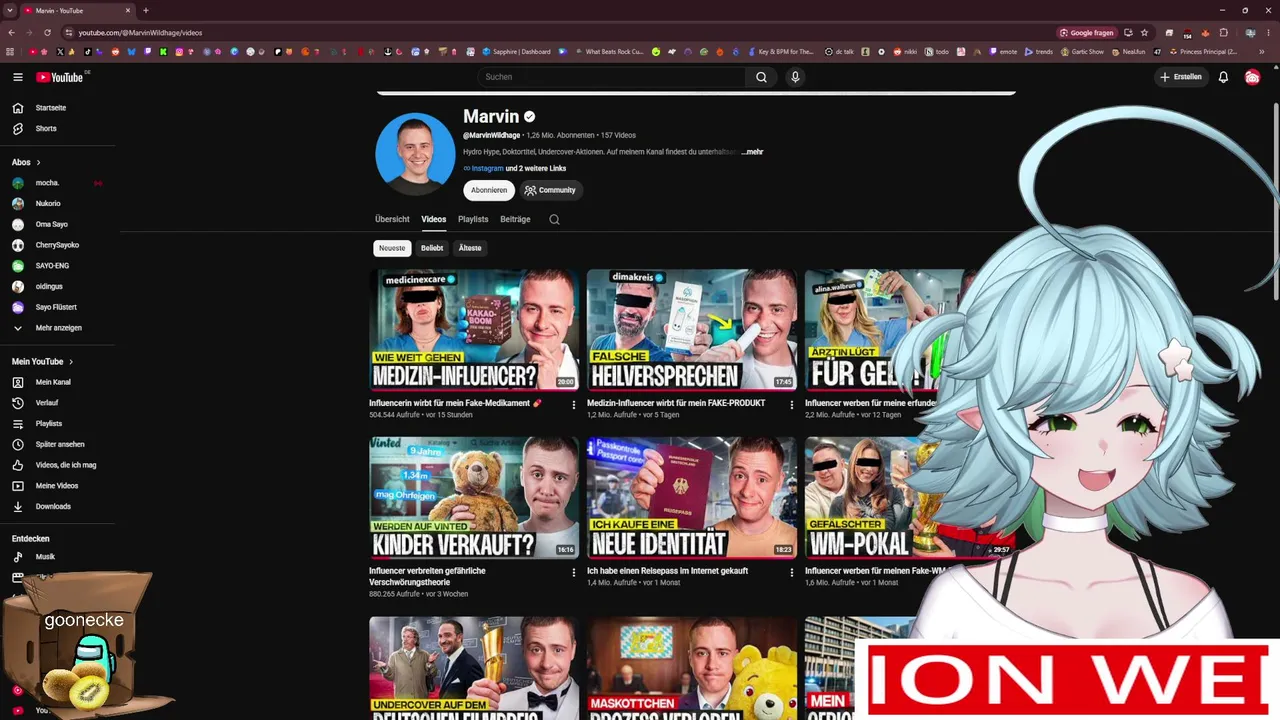The width and height of the screenshot is (1280, 720).
Task: Switch to the Playlists channel tab
Action: [x=473, y=219]
